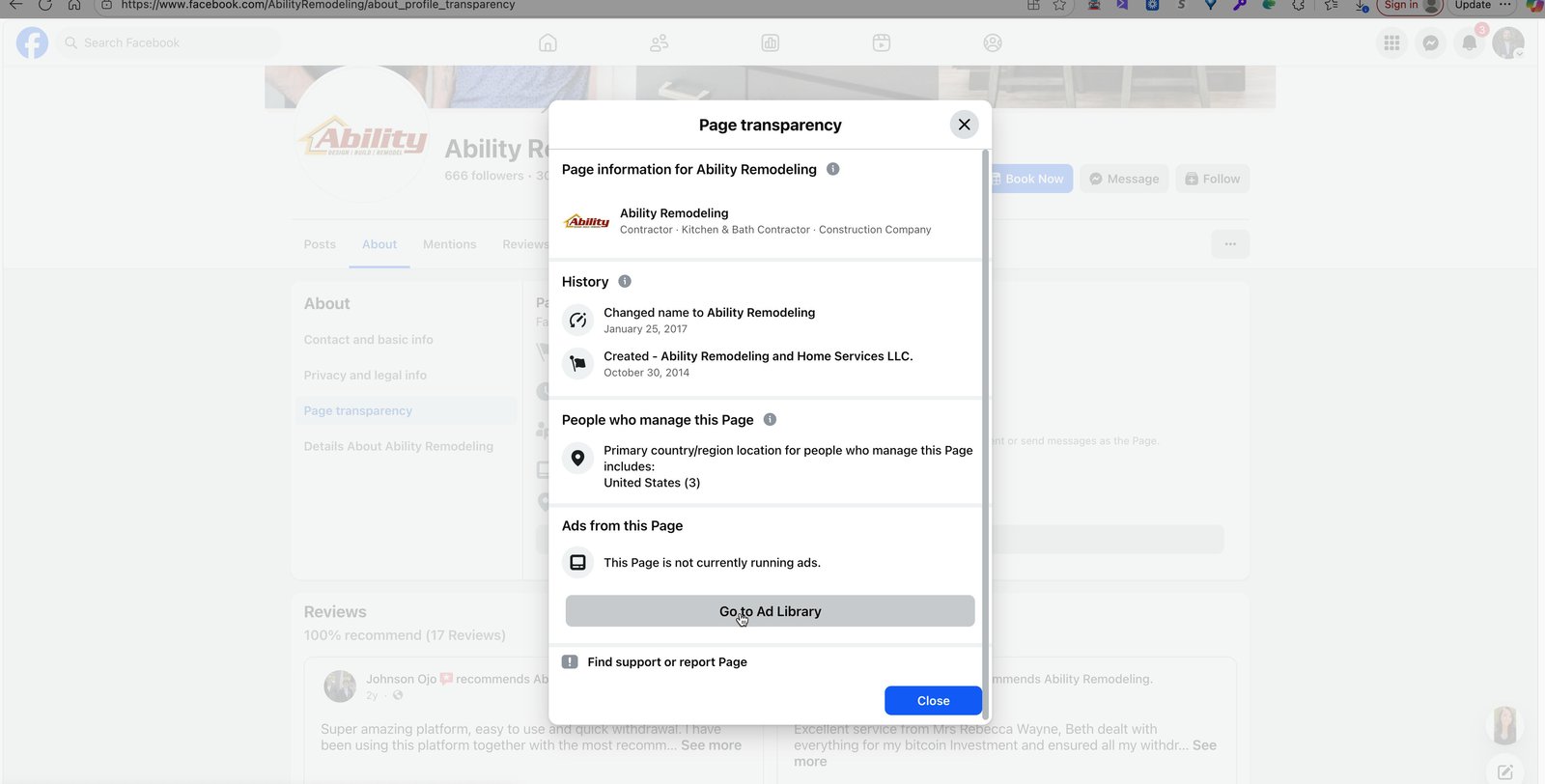The height and width of the screenshot is (784, 1545).
Task: Click the blue Close button
Action: coord(933,701)
